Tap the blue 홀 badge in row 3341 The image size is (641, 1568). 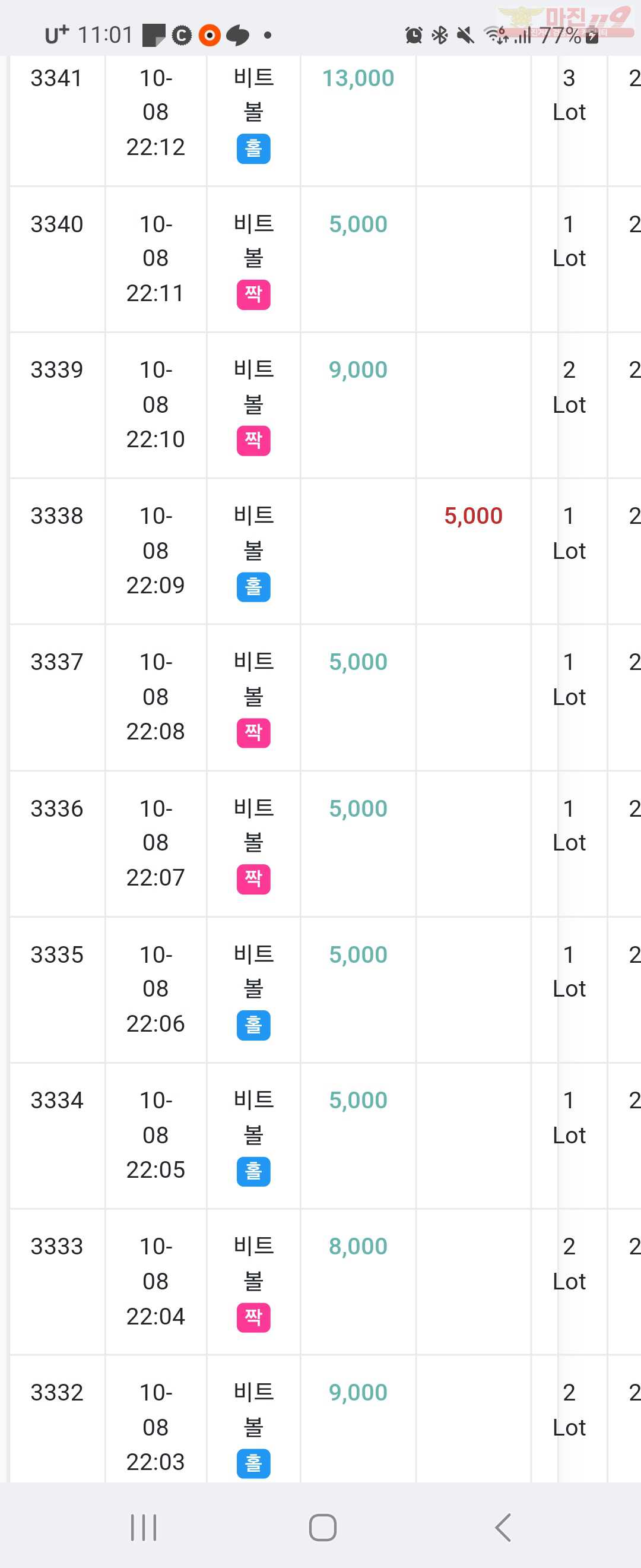[x=253, y=148]
